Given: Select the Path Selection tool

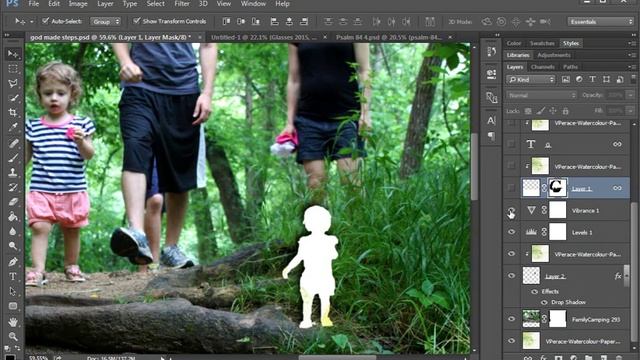Looking at the screenshot, I should coord(13,291).
